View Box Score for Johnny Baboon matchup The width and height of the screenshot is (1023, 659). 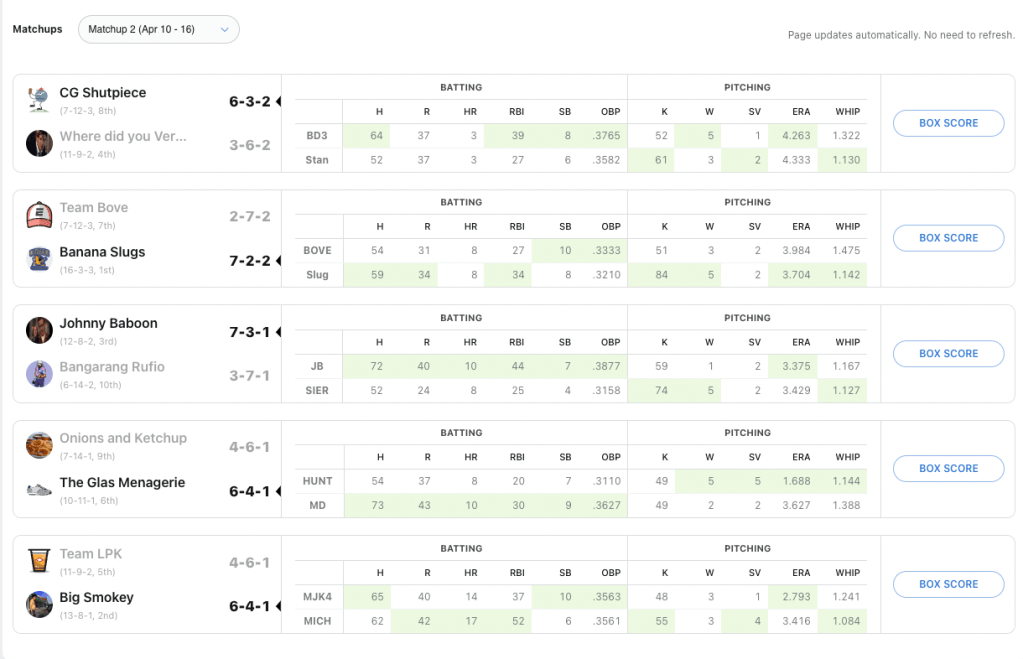tap(948, 353)
